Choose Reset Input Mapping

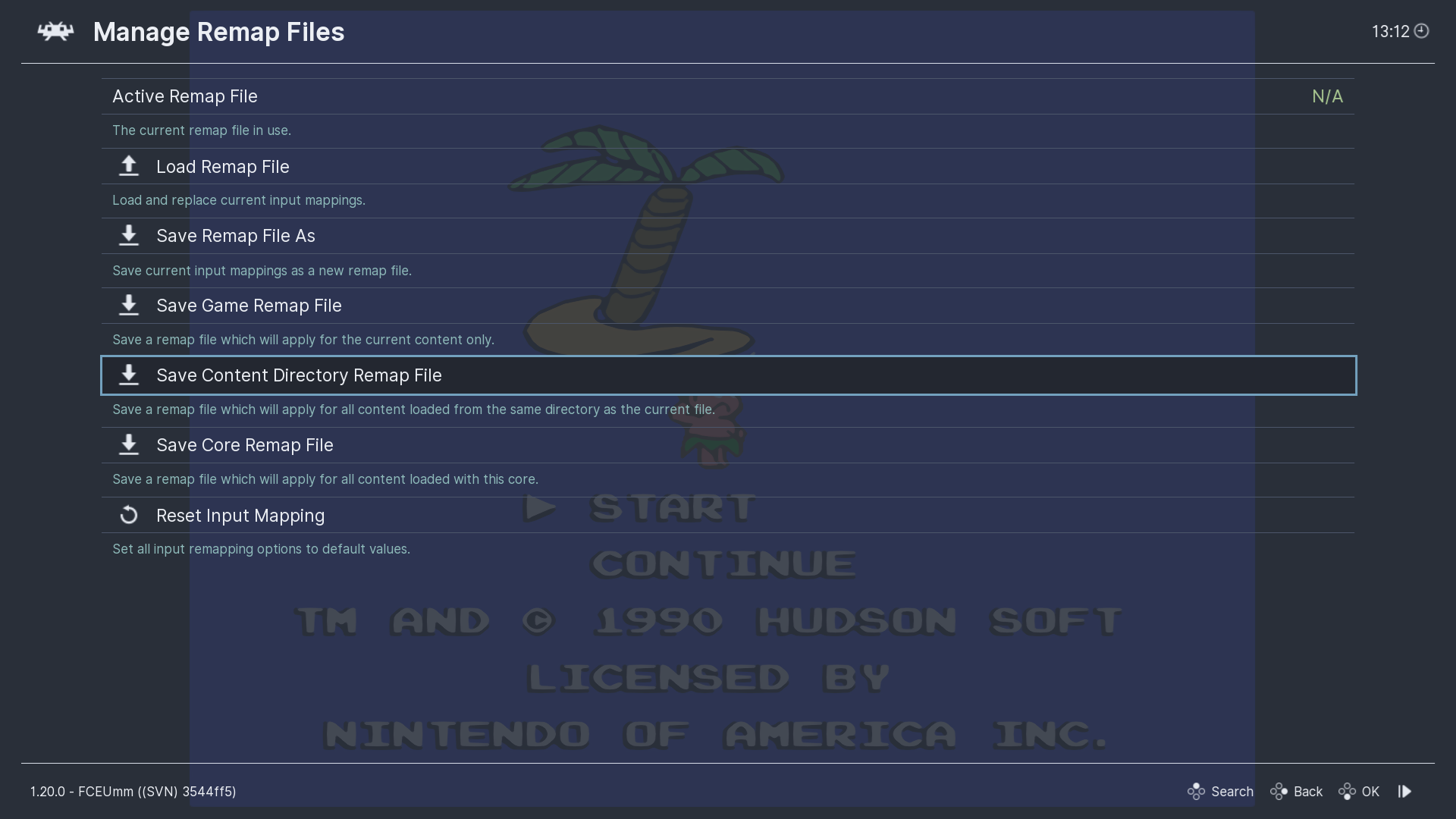[240, 516]
